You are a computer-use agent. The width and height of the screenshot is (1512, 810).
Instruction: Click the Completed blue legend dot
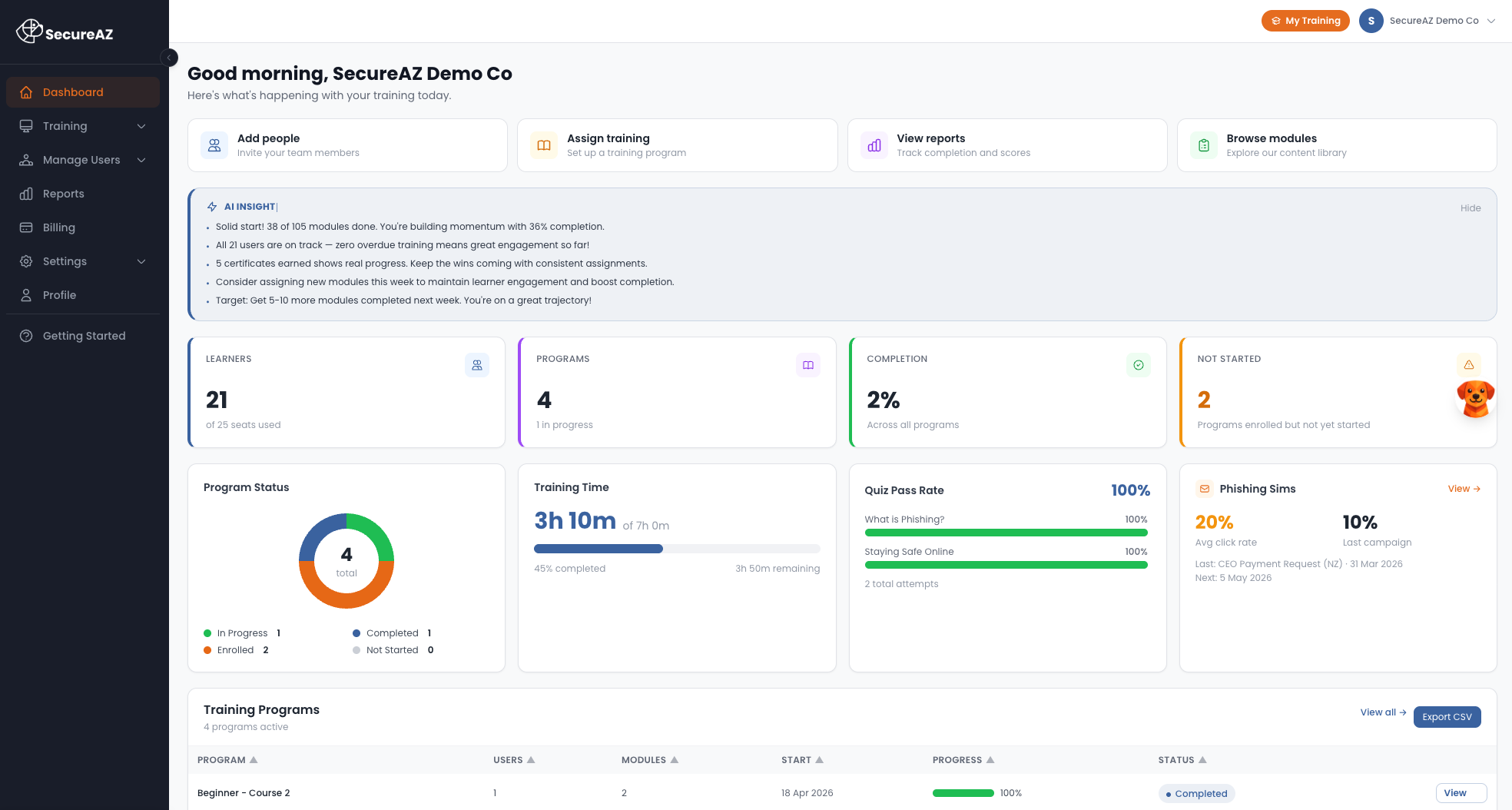356,633
